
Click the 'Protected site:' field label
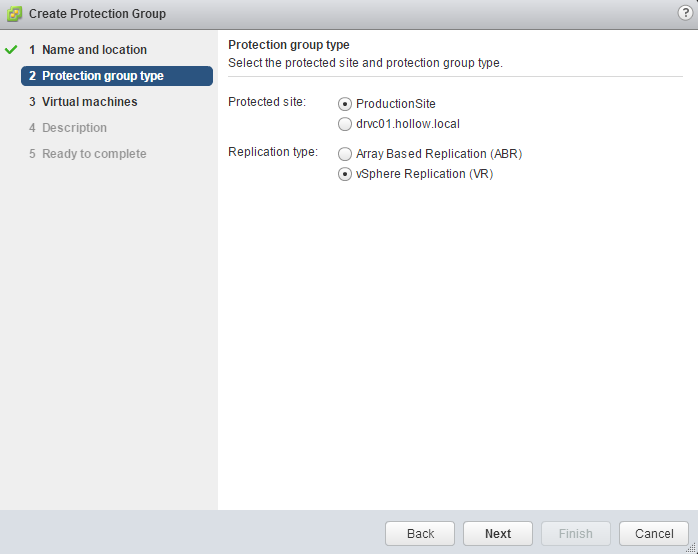point(267,102)
